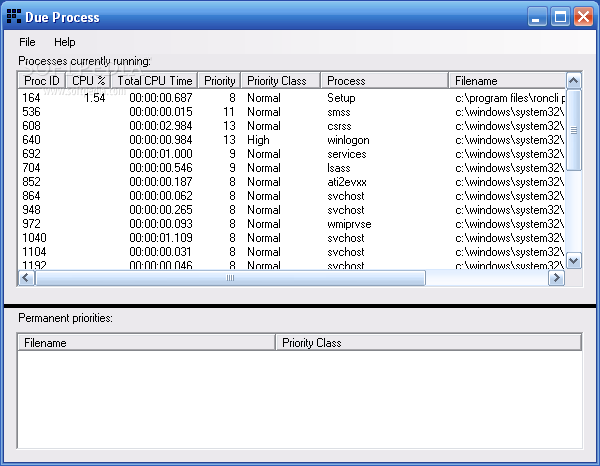Sort by the Process column header
600x466 pixels.
[x=385, y=81]
